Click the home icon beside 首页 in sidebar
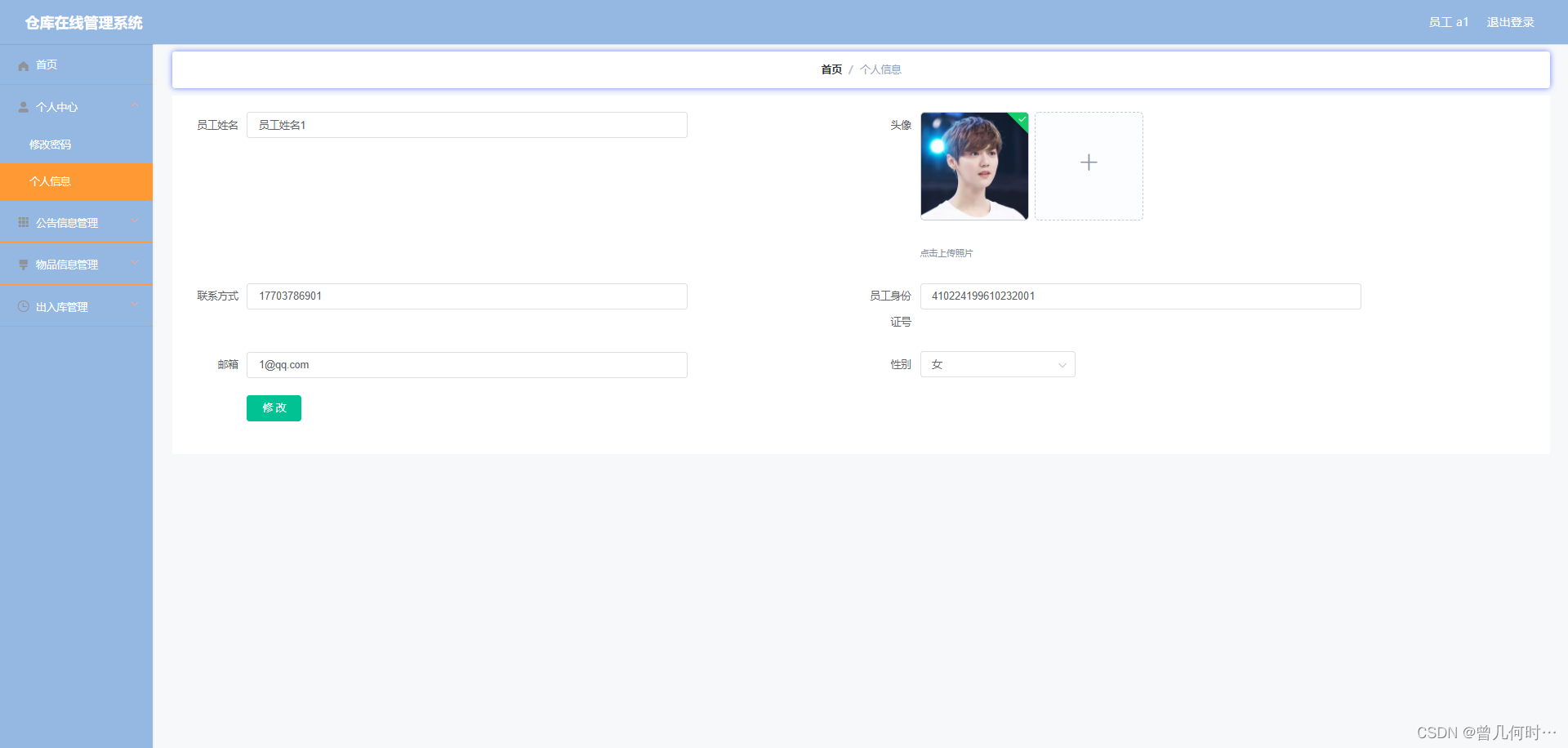This screenshot has width=1568, height=748. (x=24, y=65)
